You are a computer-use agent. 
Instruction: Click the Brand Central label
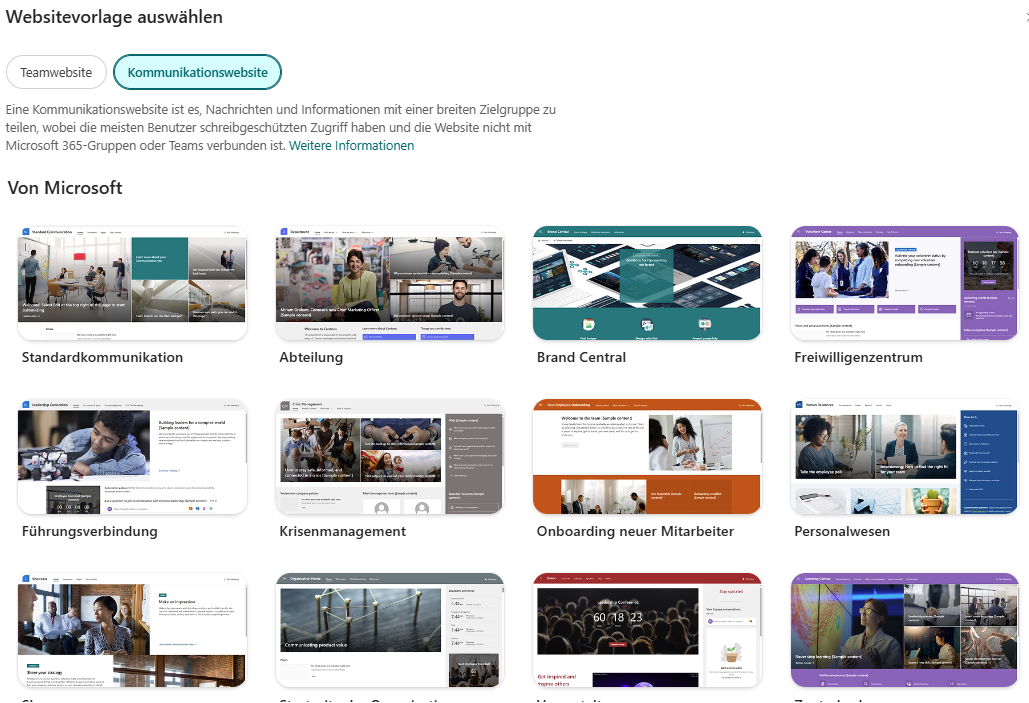click(x=581, y=358)
